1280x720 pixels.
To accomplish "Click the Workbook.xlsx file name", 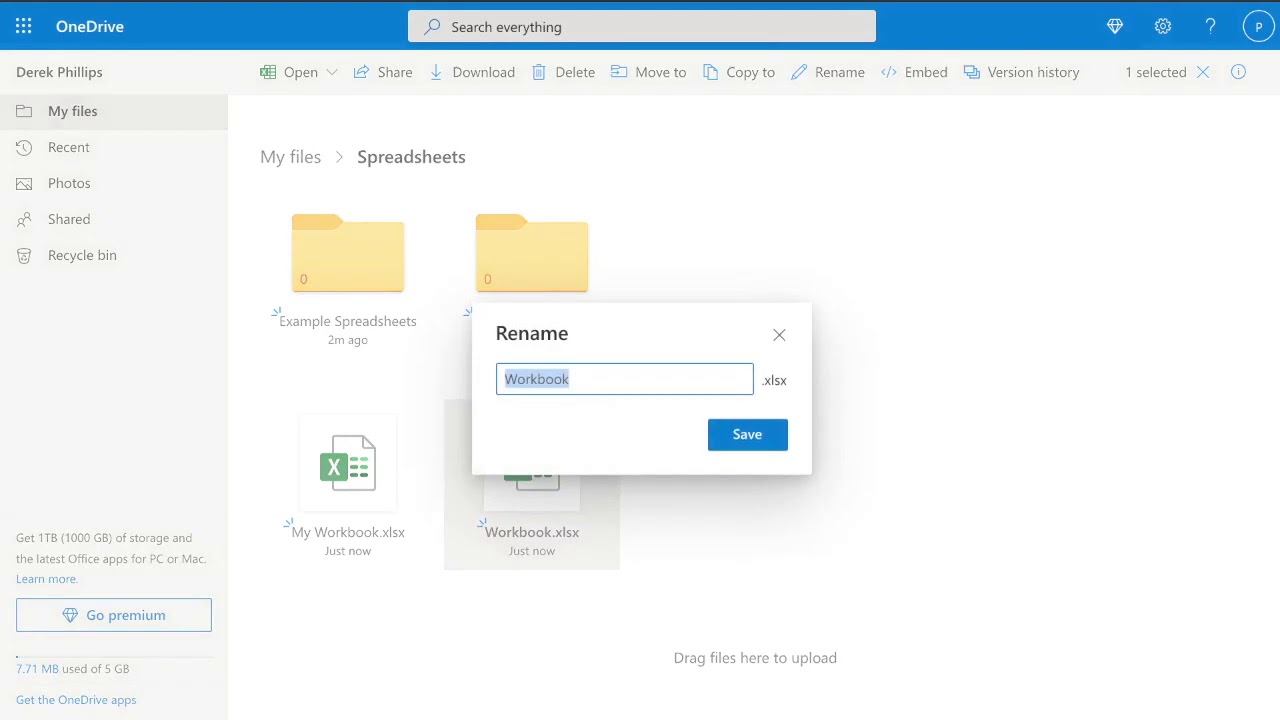I will (x=532, y=532).
